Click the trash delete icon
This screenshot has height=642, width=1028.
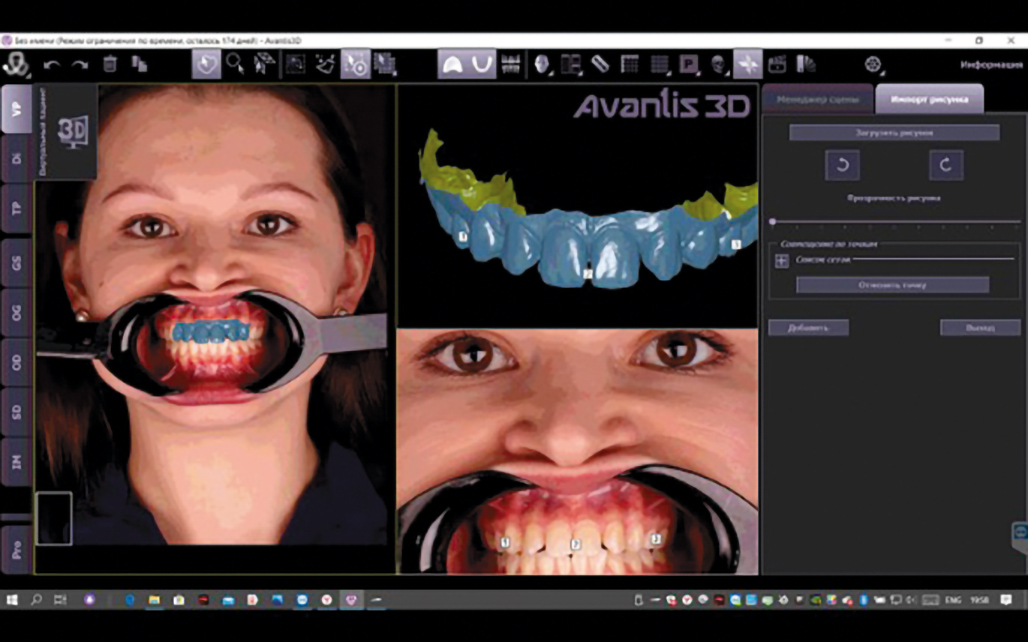tap(110, 64)
